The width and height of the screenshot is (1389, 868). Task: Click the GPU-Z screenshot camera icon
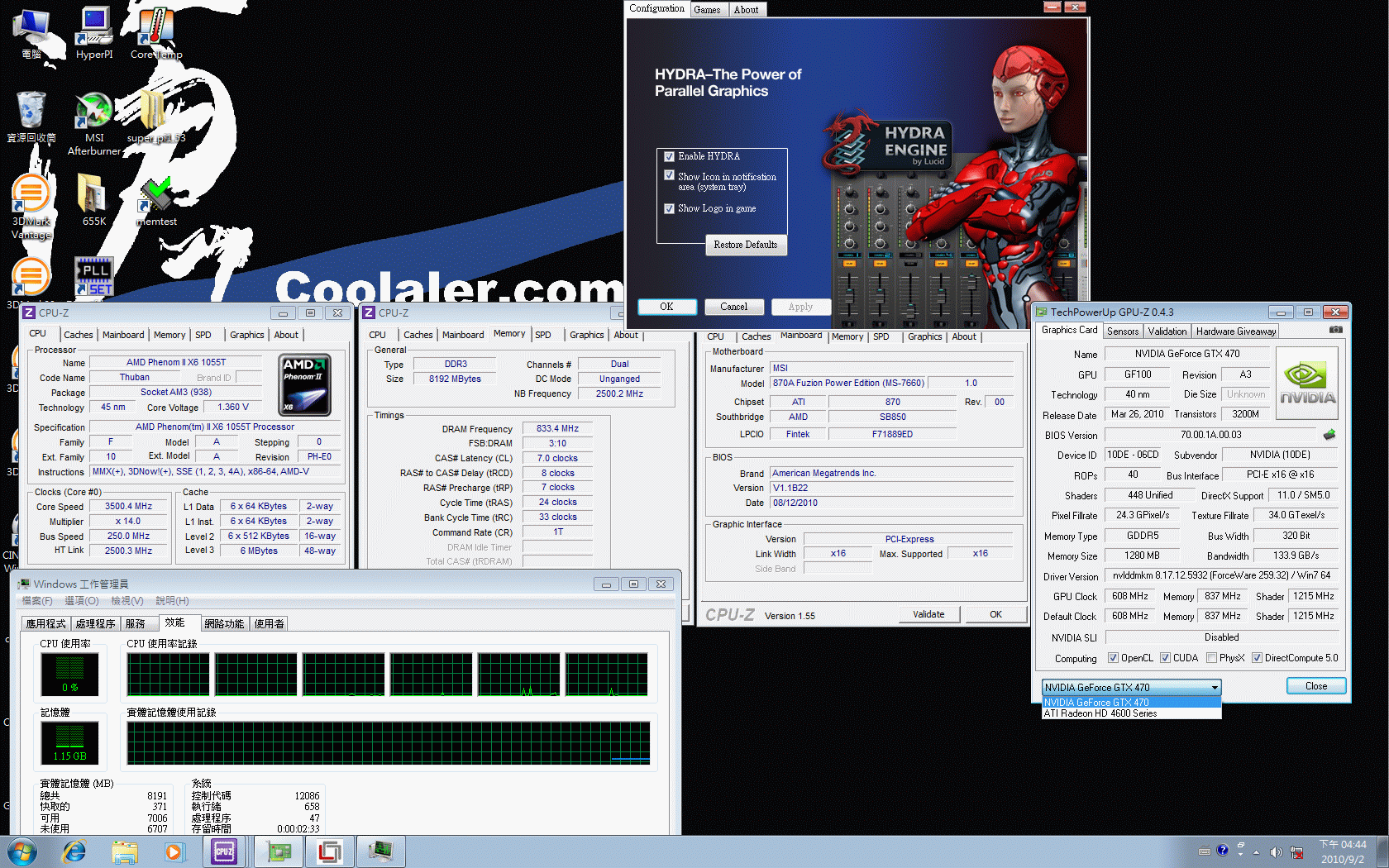[1335, 330]
